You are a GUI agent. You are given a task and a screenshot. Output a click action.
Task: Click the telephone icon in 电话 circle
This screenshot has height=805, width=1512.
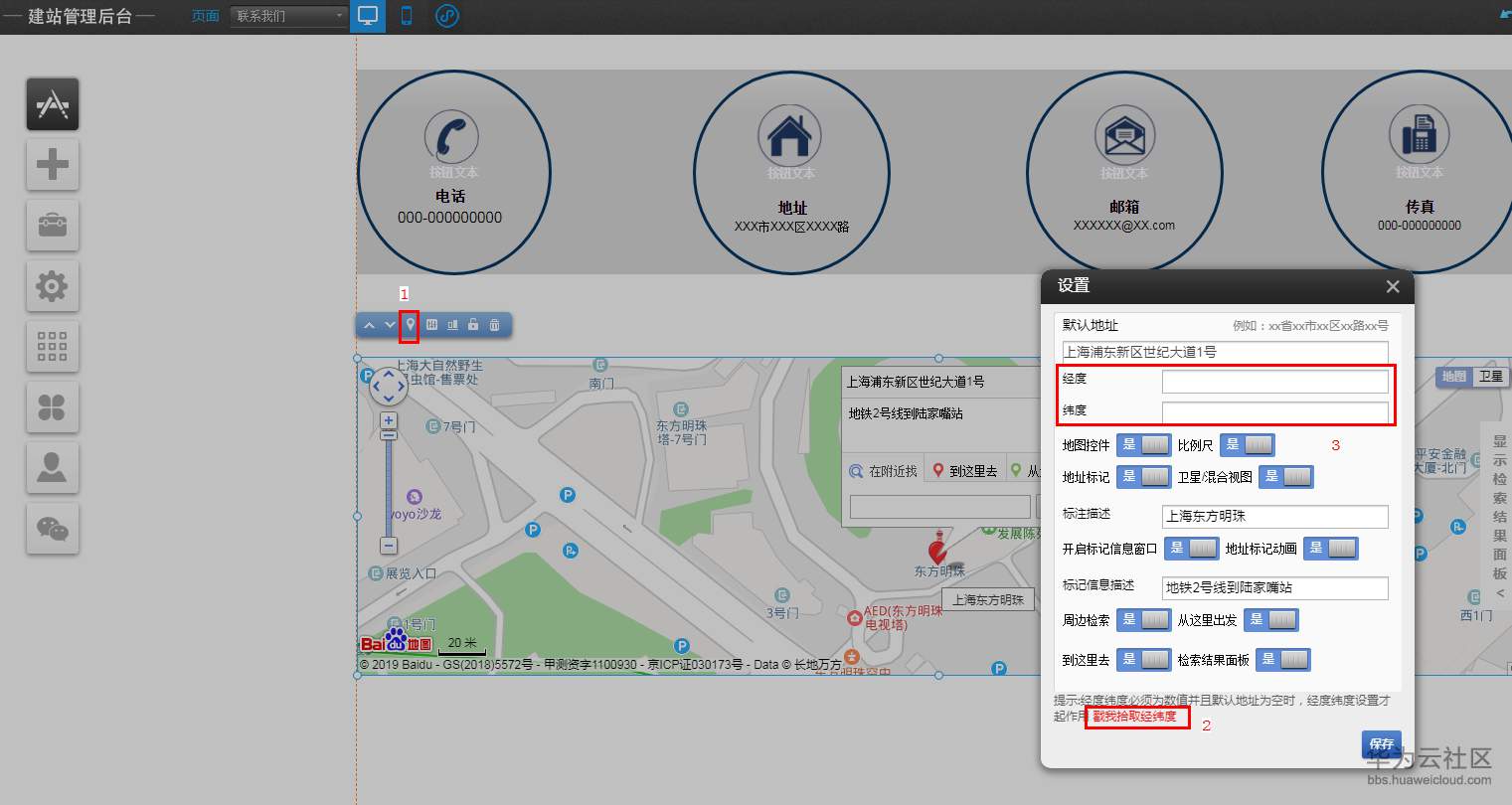point(451,137)
